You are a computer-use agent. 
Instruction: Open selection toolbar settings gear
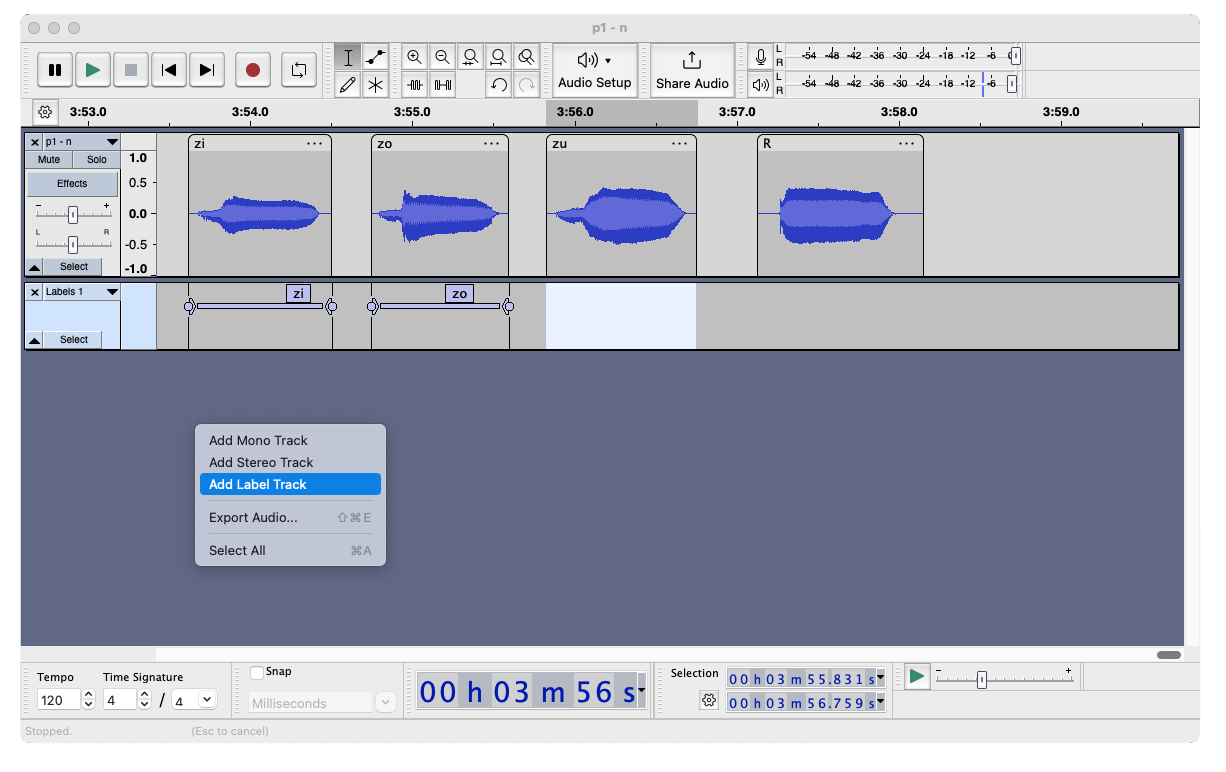[709, 700]
